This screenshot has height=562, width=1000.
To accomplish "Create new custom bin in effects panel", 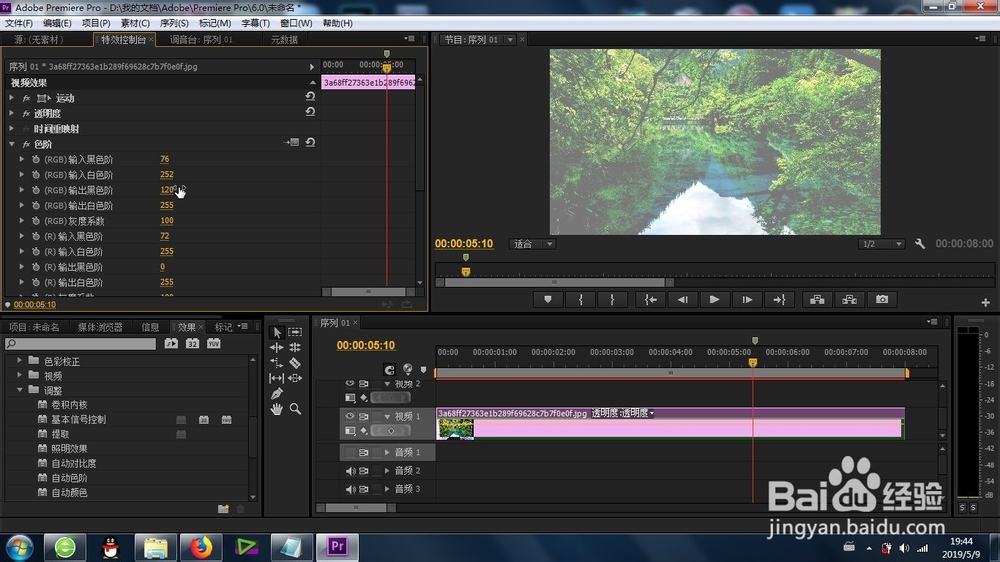I will tap(223, 508).
